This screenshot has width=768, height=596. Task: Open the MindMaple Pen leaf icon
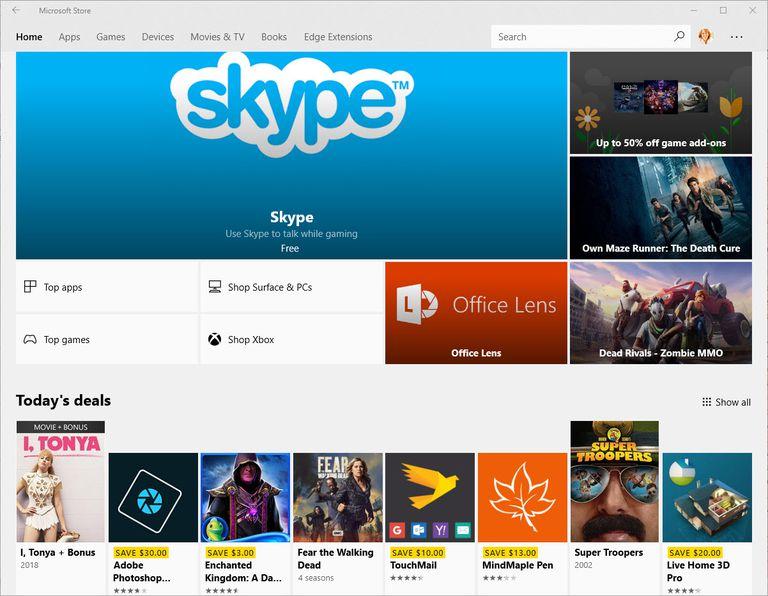(522, 497)
